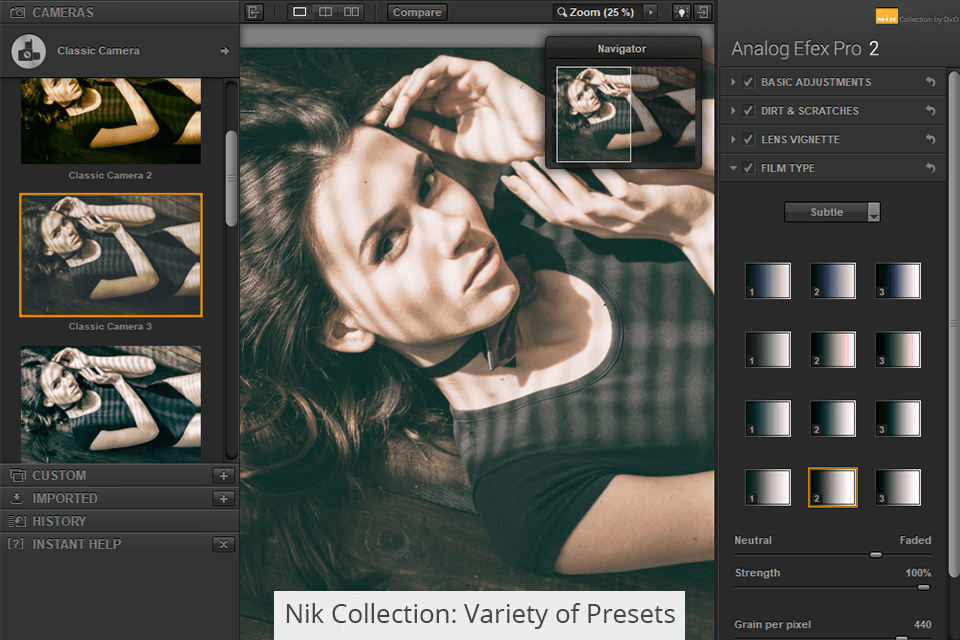The image size is (960, 640).
Task: Close Instant Help with the X icon
Action: (x=223, y=544)
